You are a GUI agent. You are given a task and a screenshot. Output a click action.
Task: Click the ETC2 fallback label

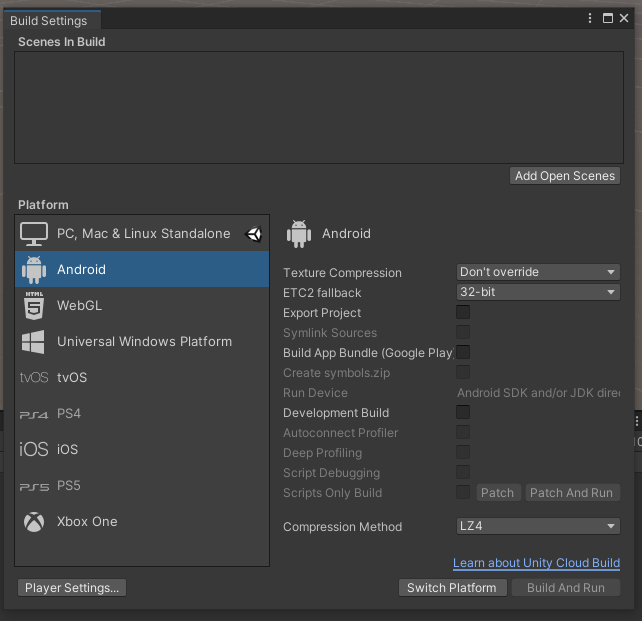coord(322,293)
